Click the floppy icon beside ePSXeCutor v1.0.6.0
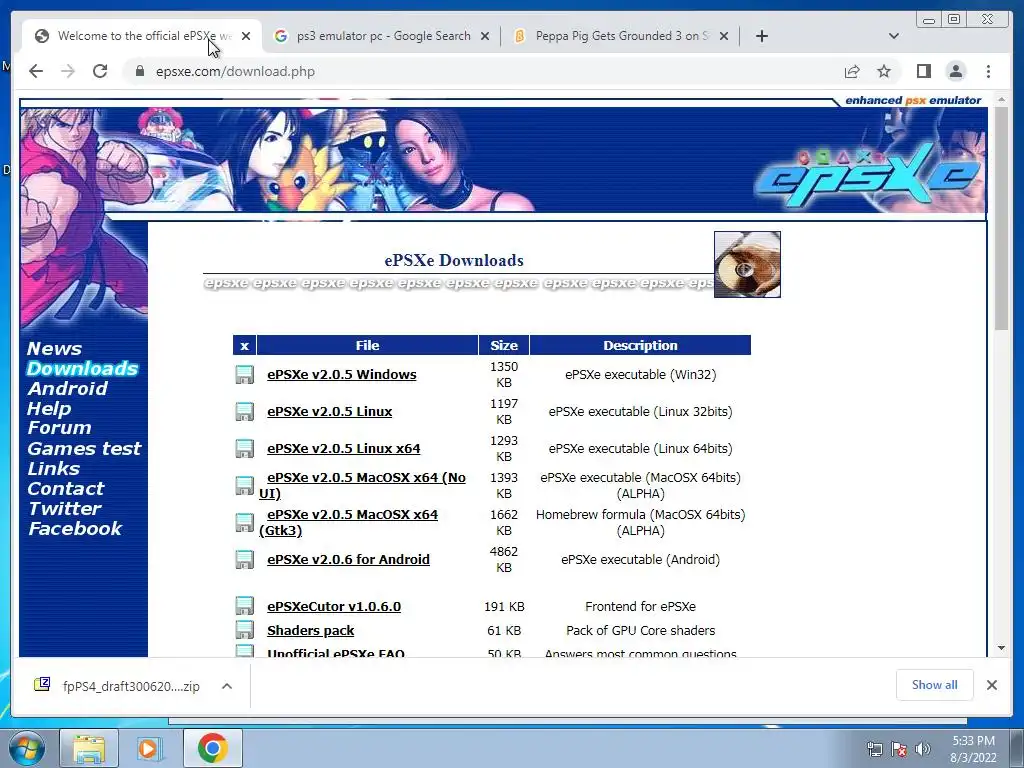Image resolution: width=1024 pixels, height=768 pixels. click(244, 606)
